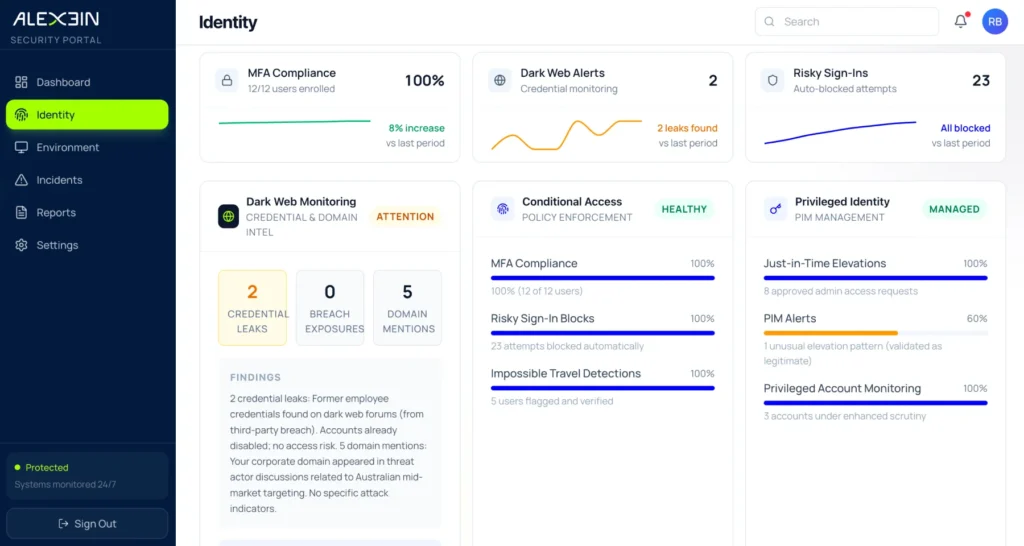The image size is (1024, 546).
Task: Click the Dark Web Alerts globe icon
Action: [500, 80]
